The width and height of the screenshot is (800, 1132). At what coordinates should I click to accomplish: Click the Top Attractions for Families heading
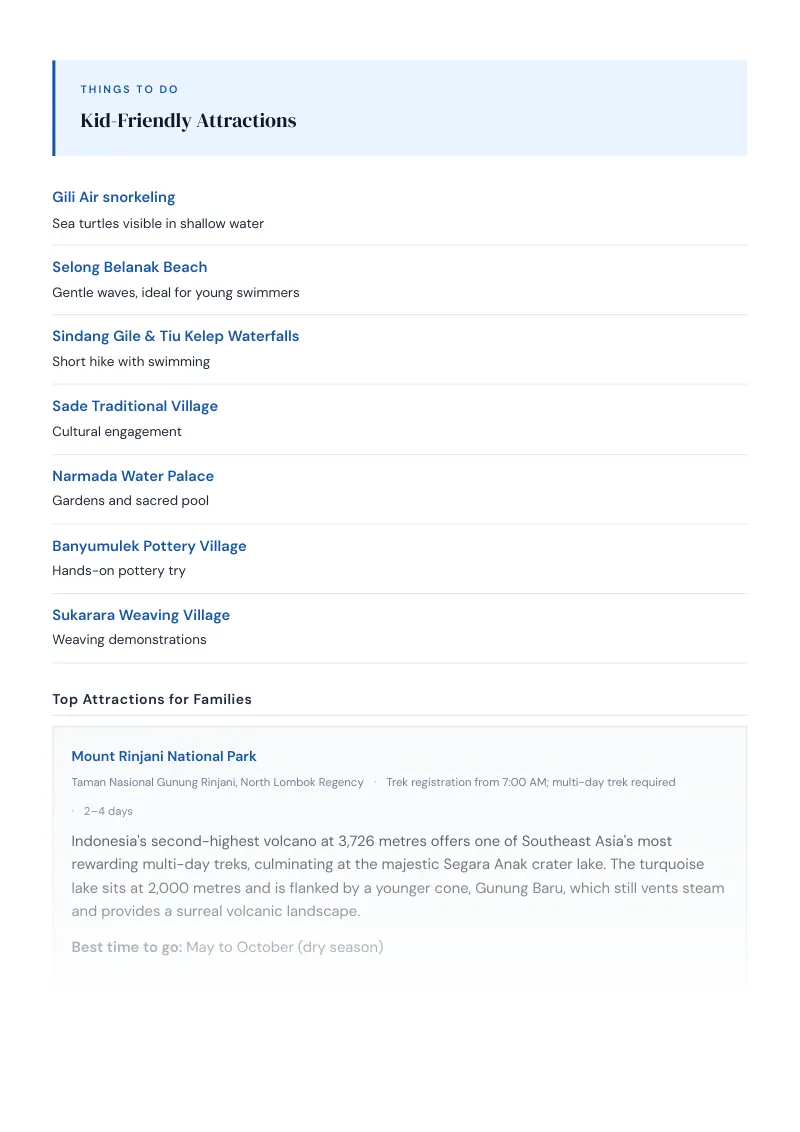point(152,699)
